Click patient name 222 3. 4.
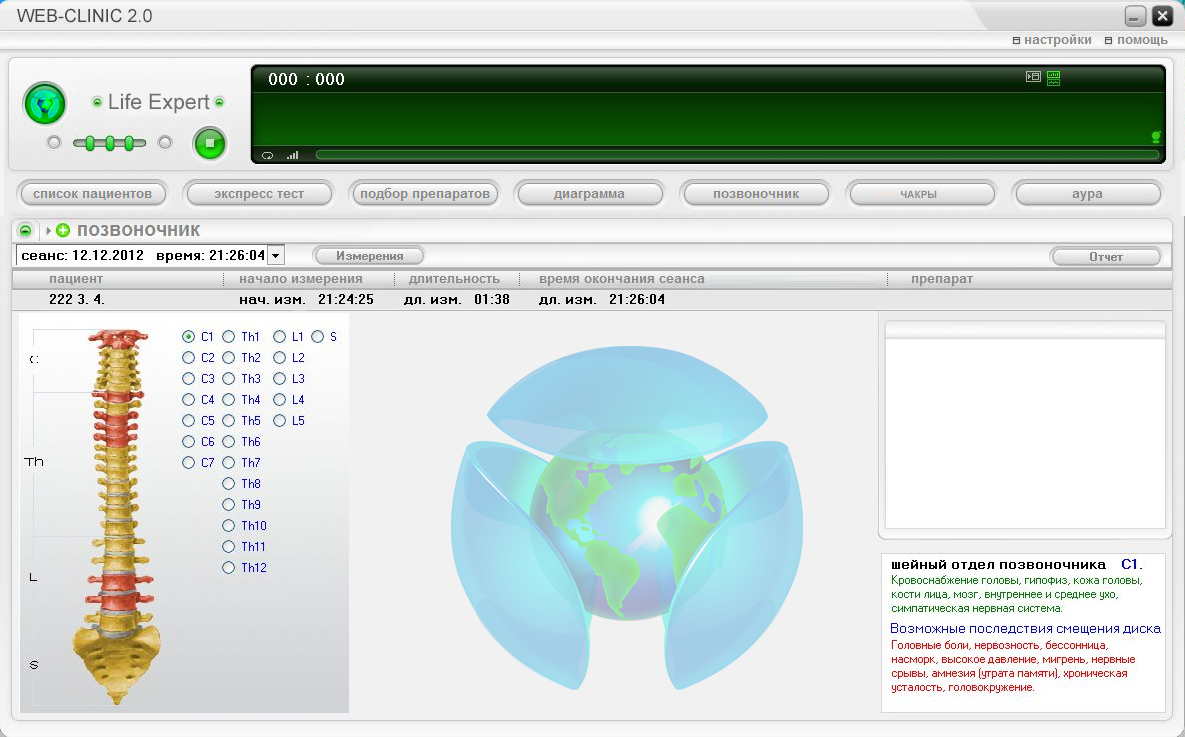Image resolution: width=1185 pixels, height=737 pixels. pos(77,299)
